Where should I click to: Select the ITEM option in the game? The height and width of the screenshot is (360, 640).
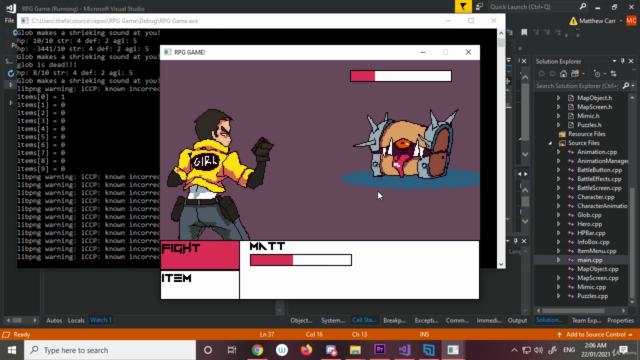(200, 285)
